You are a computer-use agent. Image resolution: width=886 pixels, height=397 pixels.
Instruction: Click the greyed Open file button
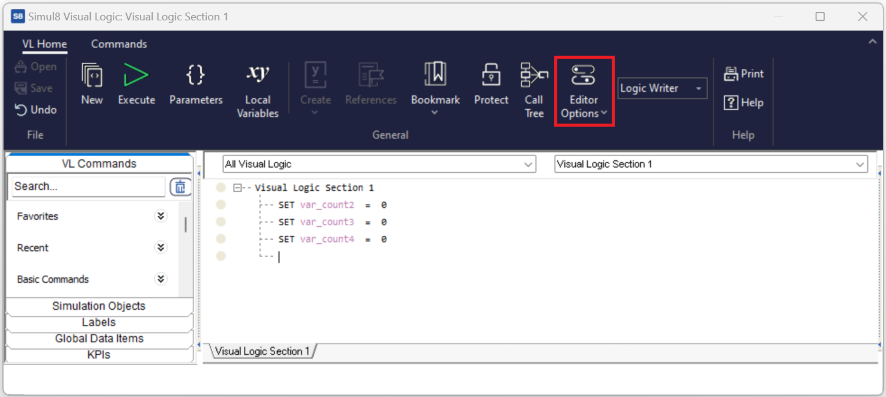coord(36,67)
